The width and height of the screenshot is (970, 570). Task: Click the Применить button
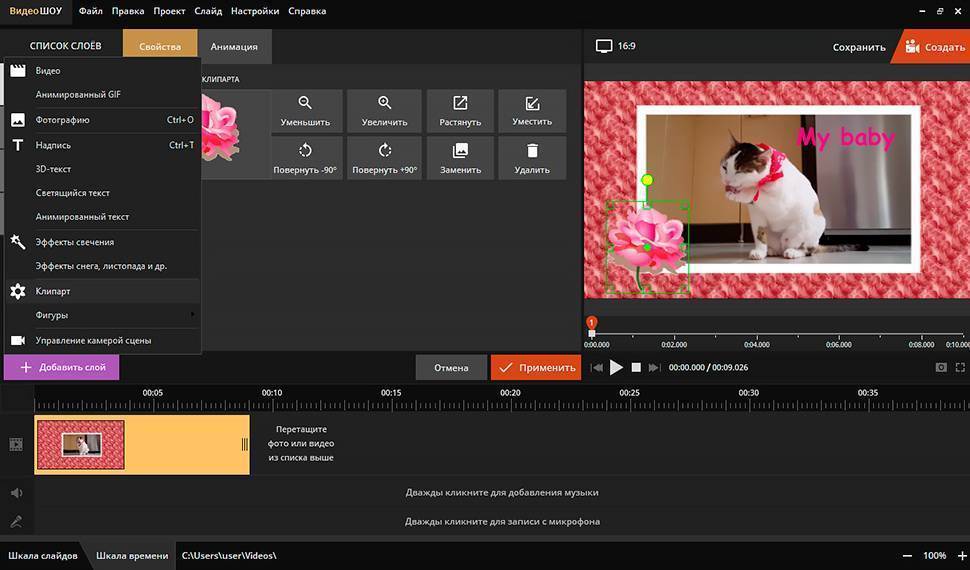coord(536,367)
